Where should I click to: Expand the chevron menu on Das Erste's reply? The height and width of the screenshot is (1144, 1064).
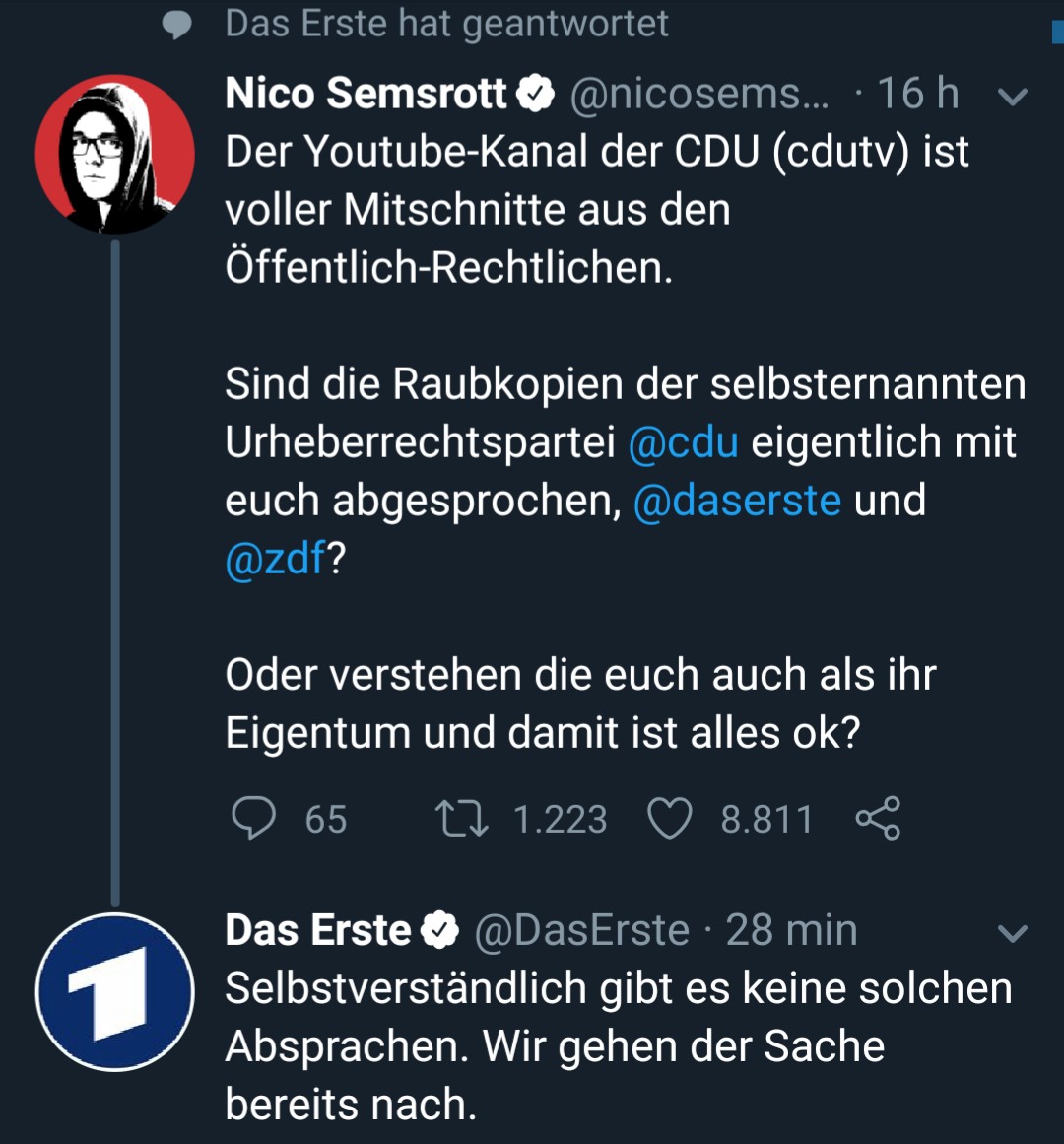1012,932
